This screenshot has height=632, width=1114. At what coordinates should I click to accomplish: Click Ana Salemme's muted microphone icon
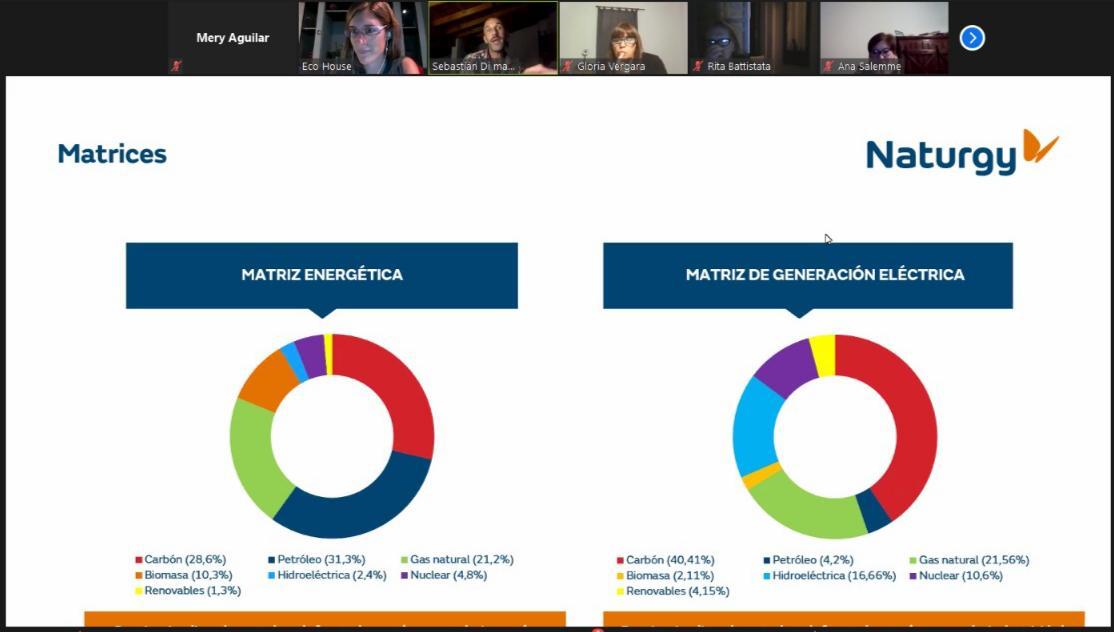(x=829, y=66)
